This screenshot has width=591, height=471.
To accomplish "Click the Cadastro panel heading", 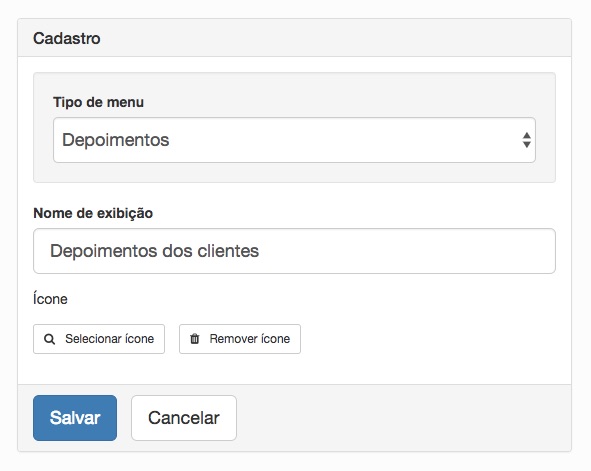I will tap(67, 38).
